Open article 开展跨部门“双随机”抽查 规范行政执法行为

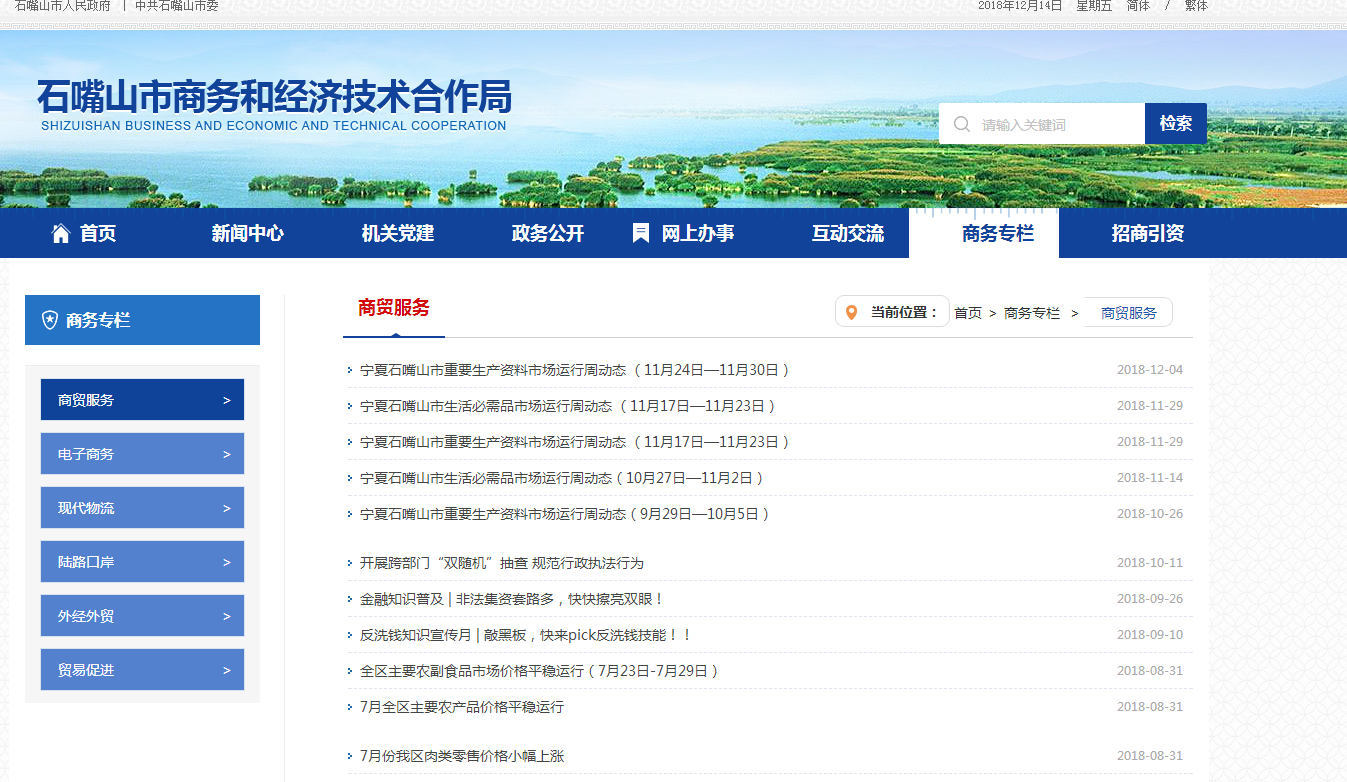click(501, 563)
